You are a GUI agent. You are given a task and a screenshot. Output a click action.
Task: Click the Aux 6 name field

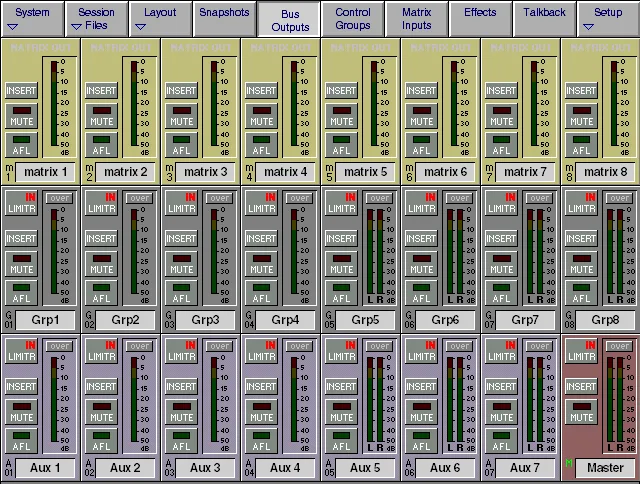pos(445,468)
